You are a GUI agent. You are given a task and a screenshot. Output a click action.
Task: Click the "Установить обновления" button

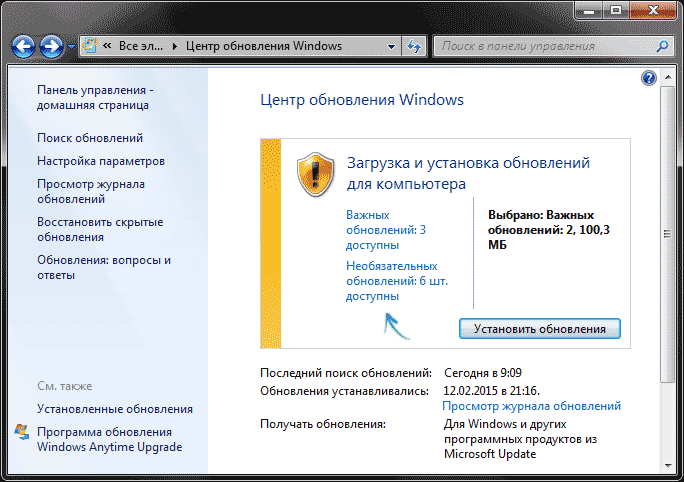[x=540, y=328]
